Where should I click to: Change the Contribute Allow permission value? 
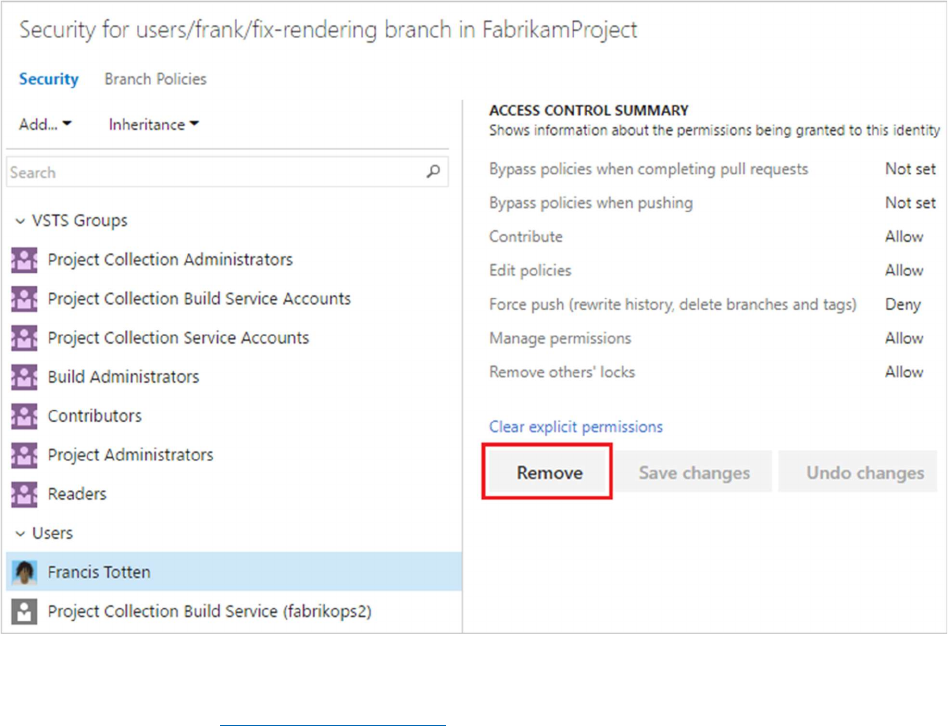click(x=904, y=237)
